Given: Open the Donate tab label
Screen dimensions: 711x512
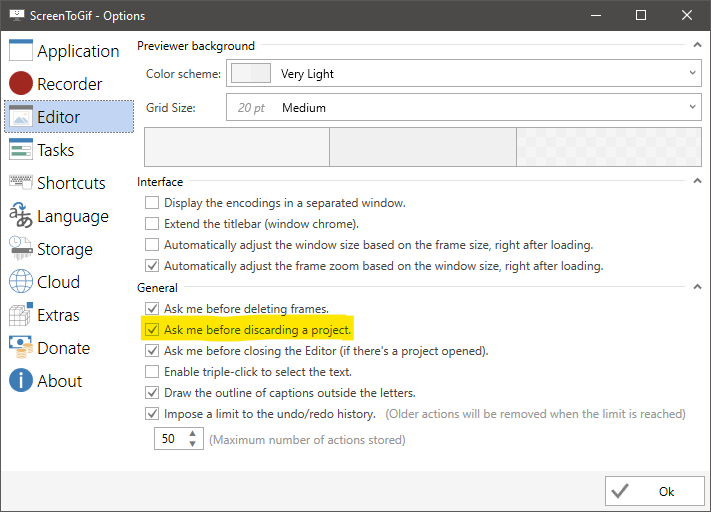Looking at the screenshot, I should (x=63, y=348).
